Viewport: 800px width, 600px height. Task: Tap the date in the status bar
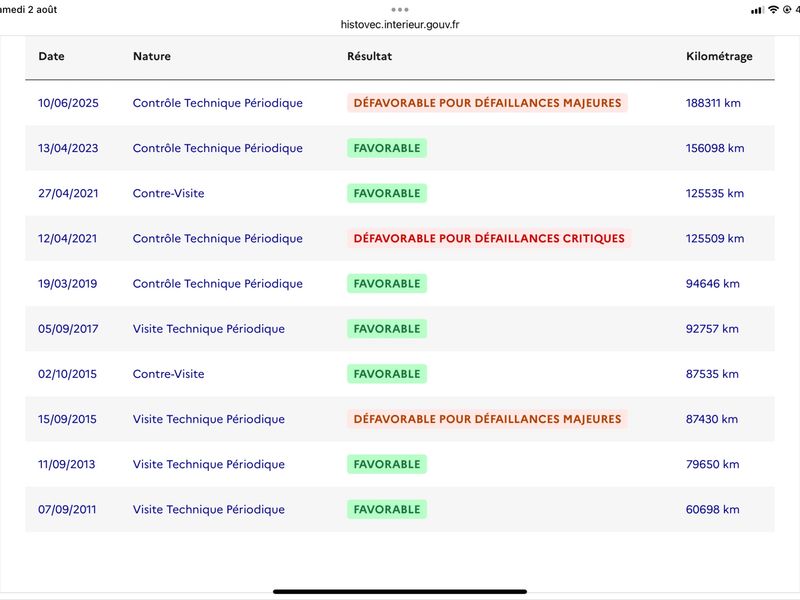coord(29,10)
